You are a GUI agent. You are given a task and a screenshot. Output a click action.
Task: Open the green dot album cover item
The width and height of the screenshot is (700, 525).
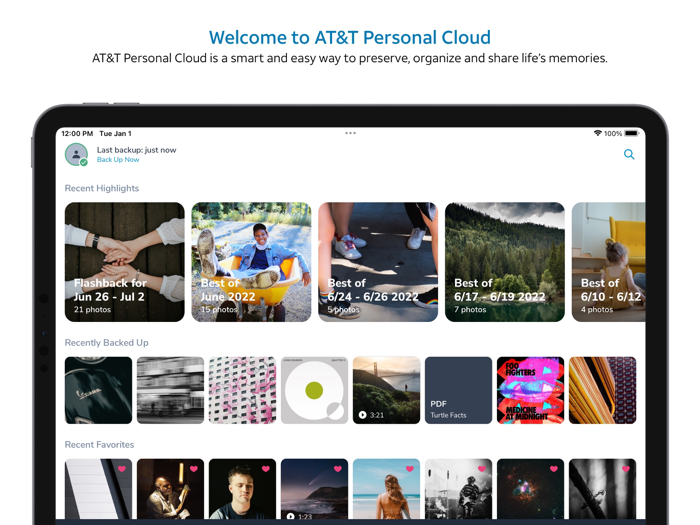coord(314,390)
